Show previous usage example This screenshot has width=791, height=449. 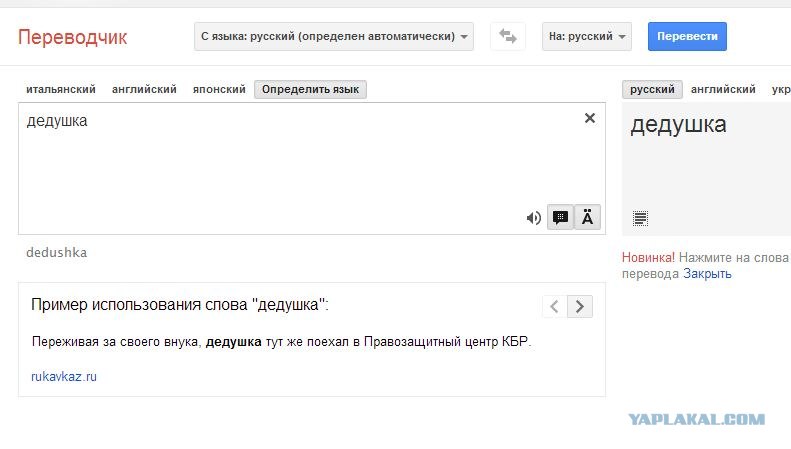554,306
